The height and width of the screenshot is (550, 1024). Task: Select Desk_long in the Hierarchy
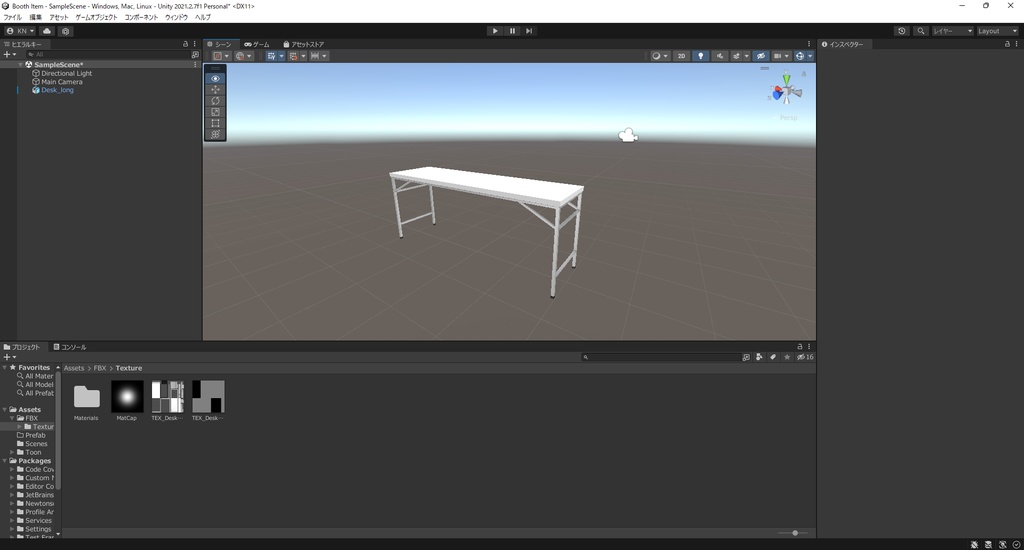[57, 90]
